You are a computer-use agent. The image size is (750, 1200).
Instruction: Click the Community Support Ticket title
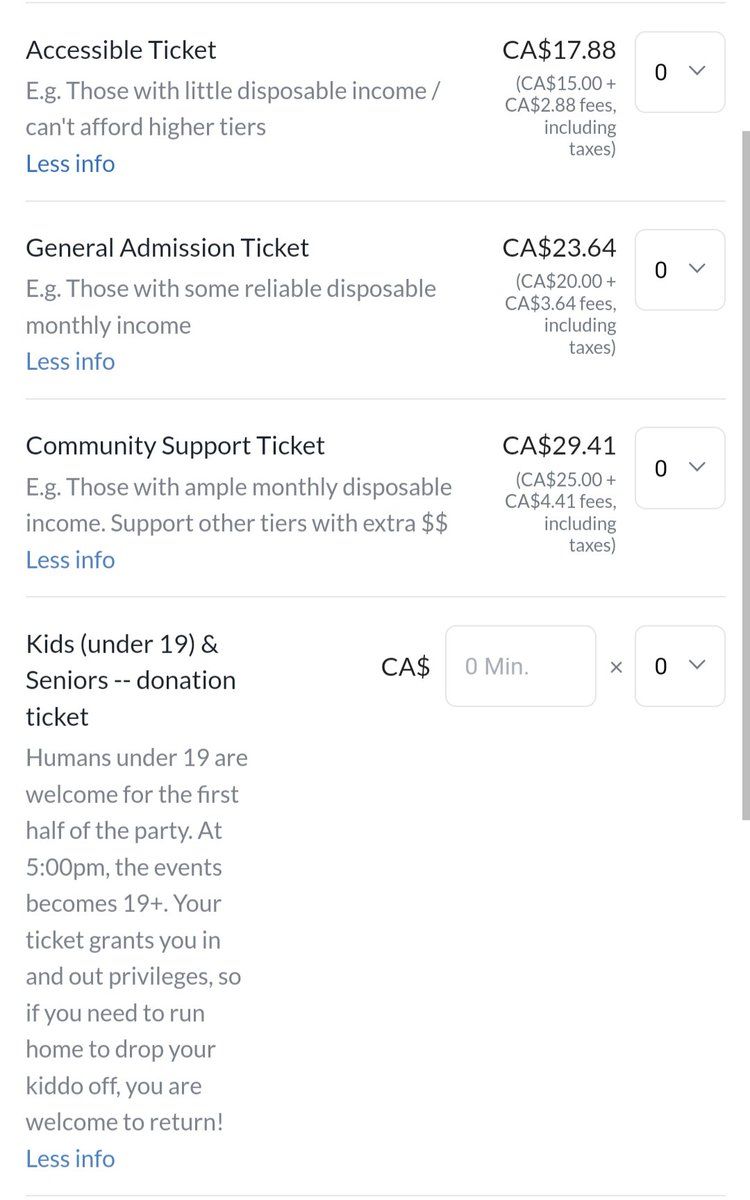click(175, 446)
